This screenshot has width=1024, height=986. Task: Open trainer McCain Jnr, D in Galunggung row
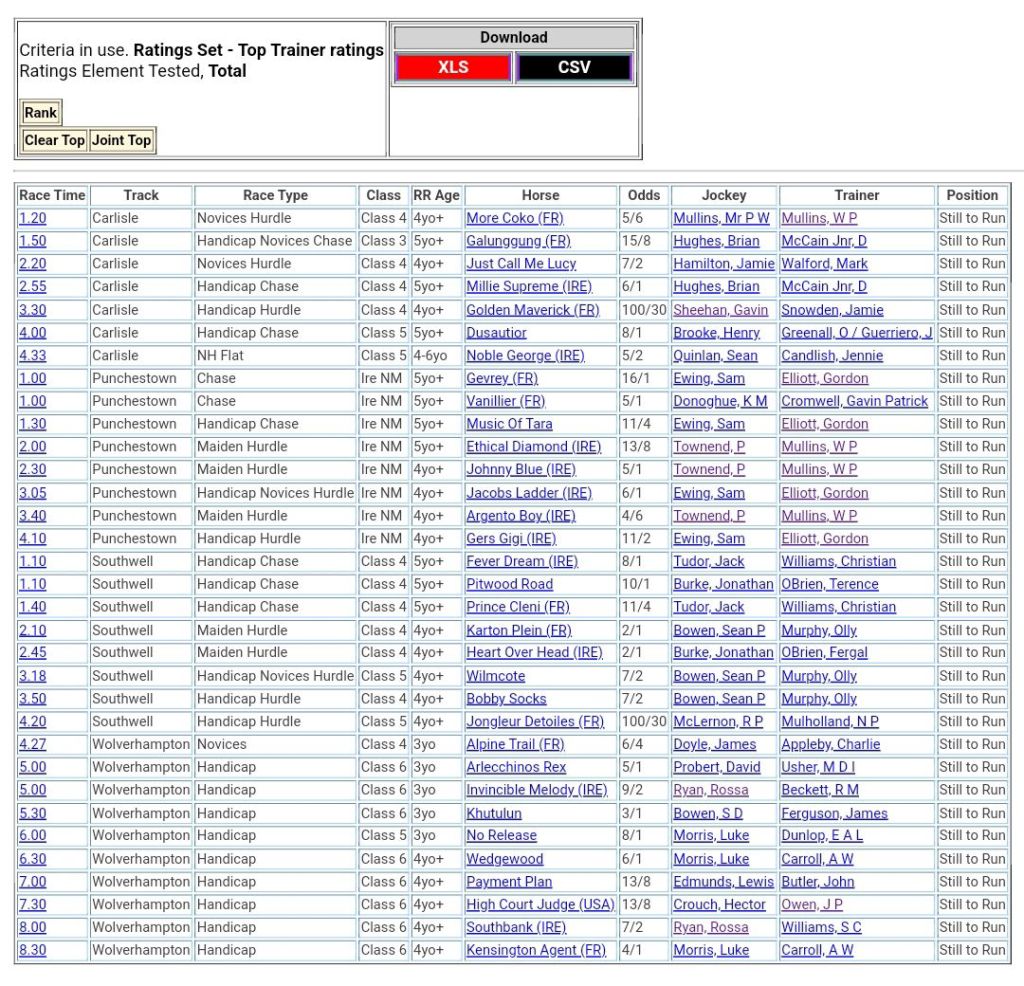pos(824,241)
